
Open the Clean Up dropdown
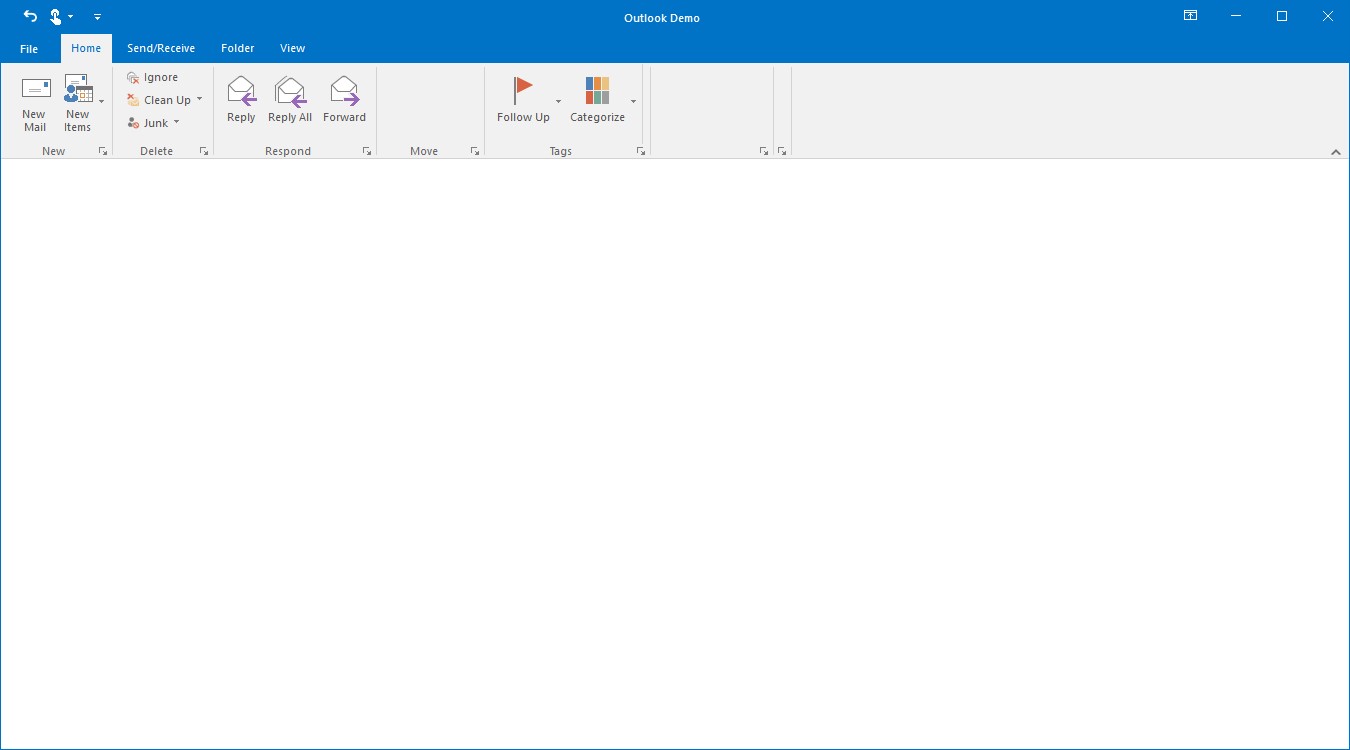(x=199, y=99)
